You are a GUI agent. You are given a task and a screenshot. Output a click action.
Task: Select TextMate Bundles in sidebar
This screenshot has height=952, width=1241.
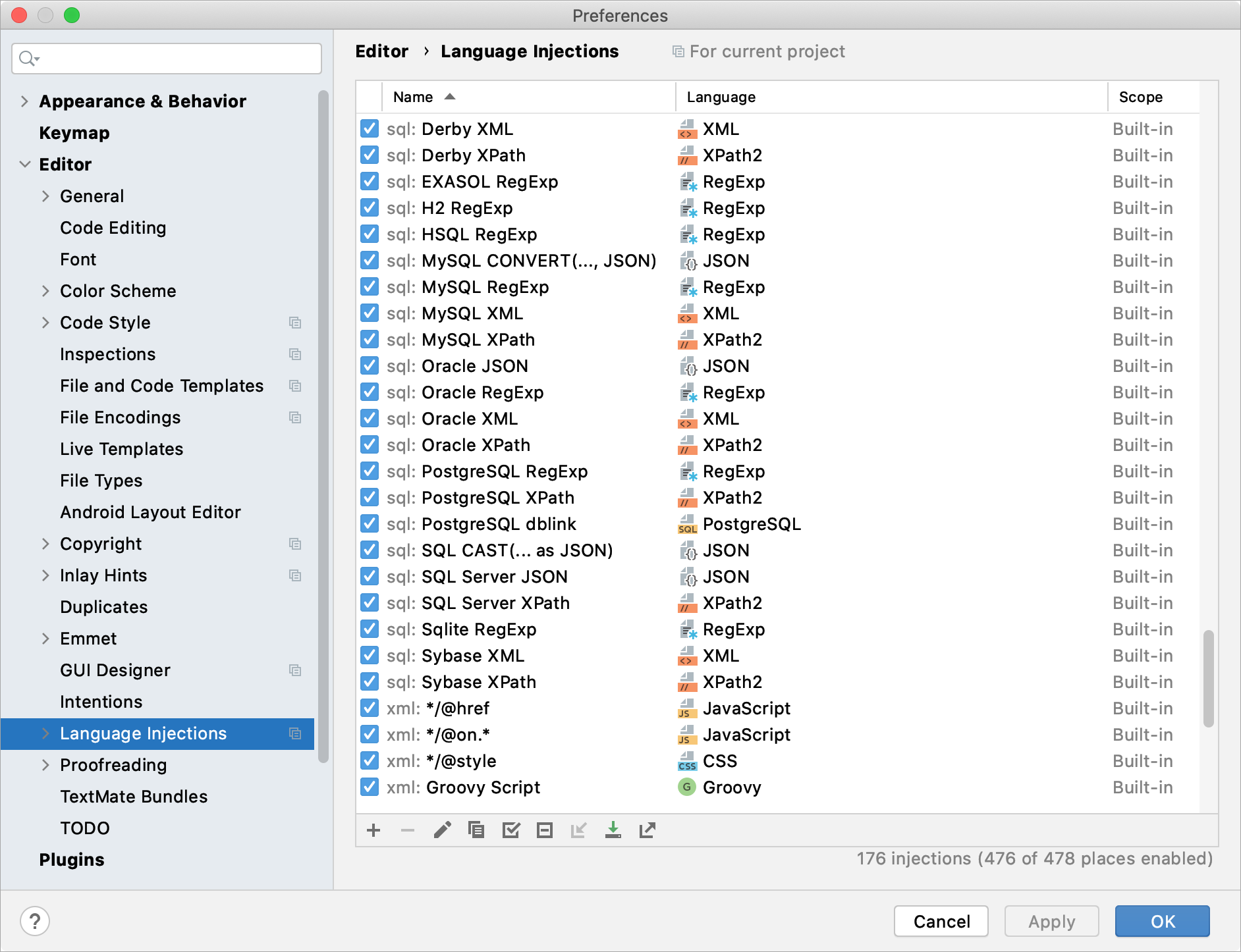tap(134, 797)
